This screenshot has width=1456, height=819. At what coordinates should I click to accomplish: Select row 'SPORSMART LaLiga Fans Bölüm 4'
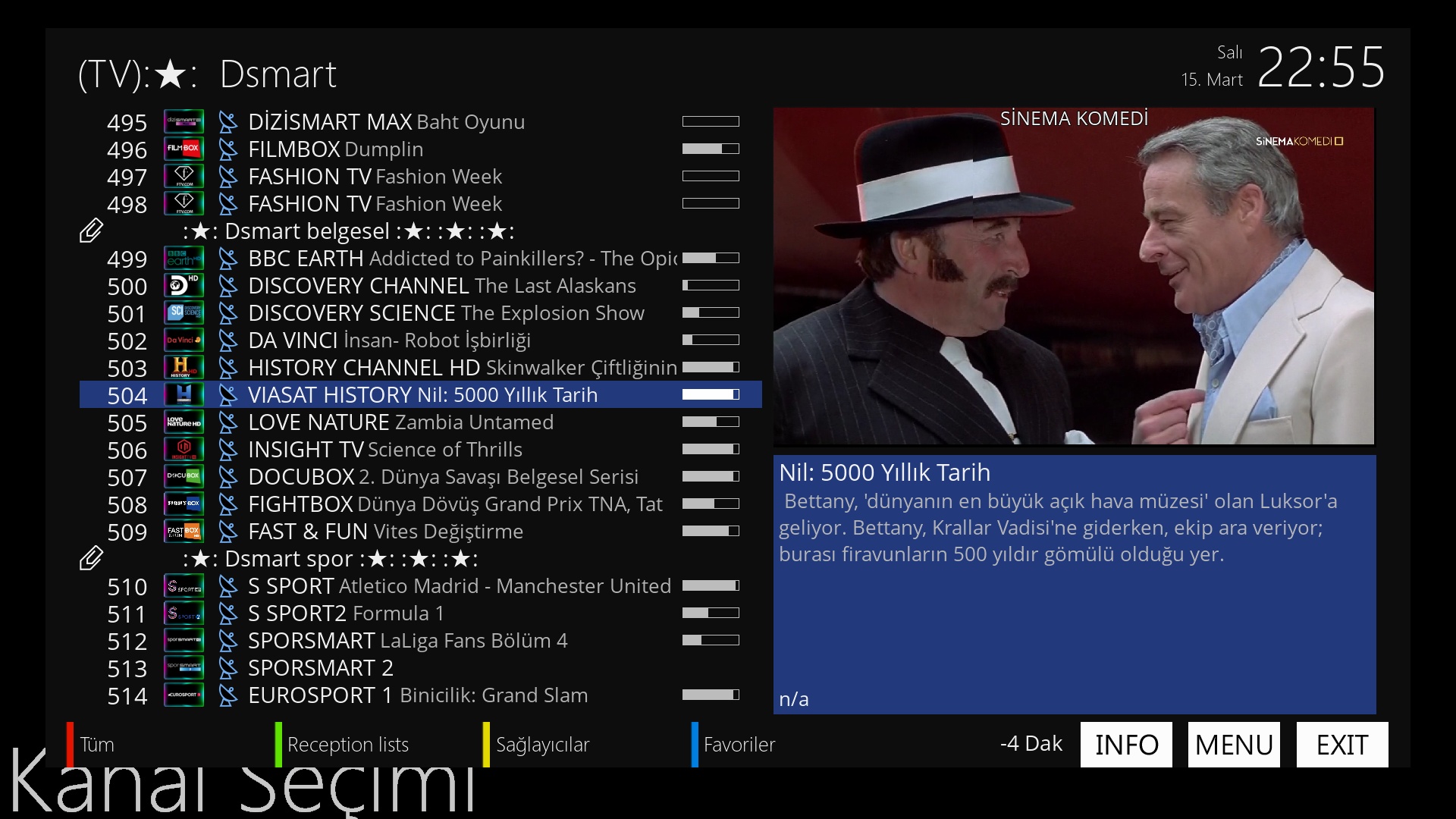[x=421, y=640]
